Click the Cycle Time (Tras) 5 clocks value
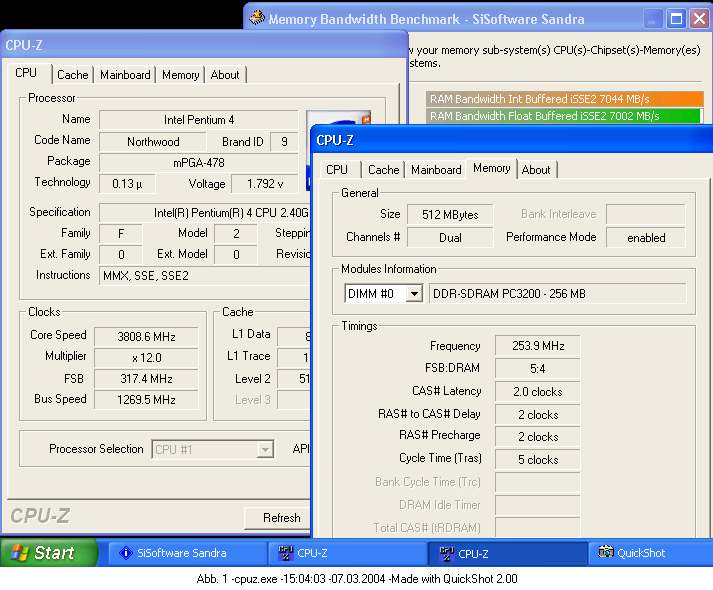 [x=537, y=460]
